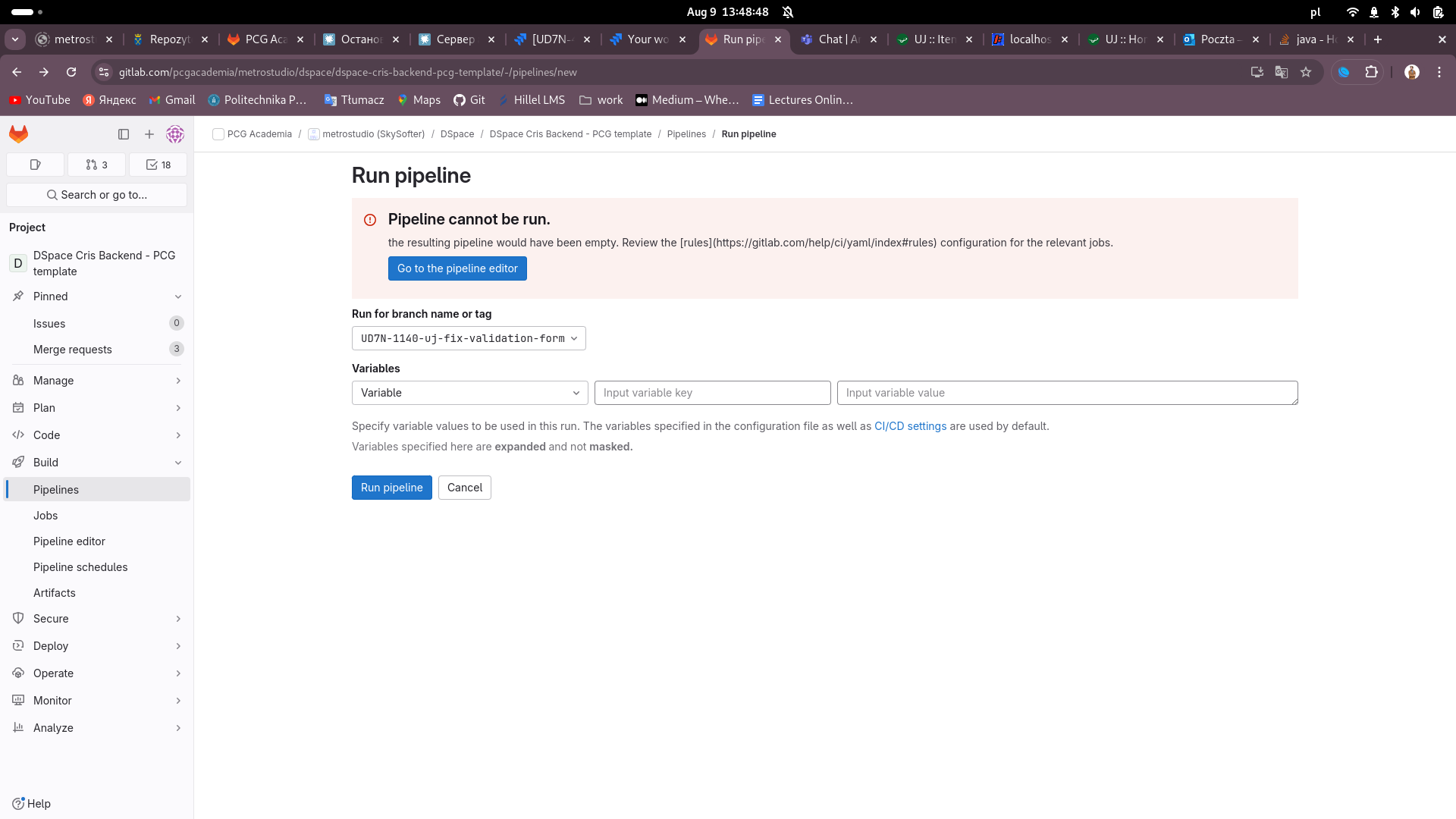Open Pipeline editor in sidebar
The width and height of the screenshot is (1456, 819).
coord(69,541)
